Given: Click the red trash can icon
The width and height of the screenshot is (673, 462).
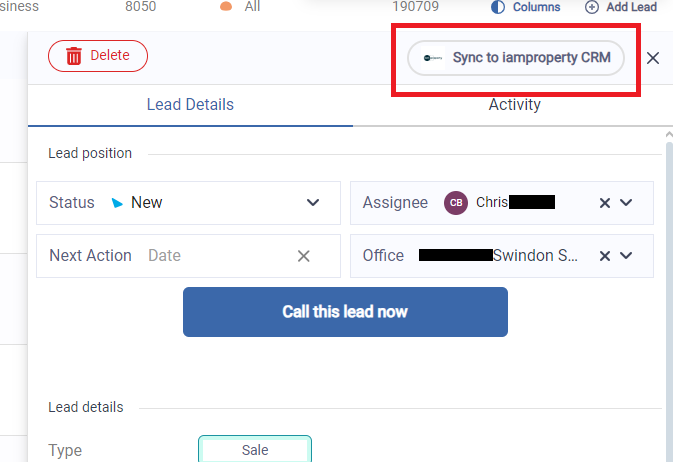Looking at the screenshot, I should (74, 56).
